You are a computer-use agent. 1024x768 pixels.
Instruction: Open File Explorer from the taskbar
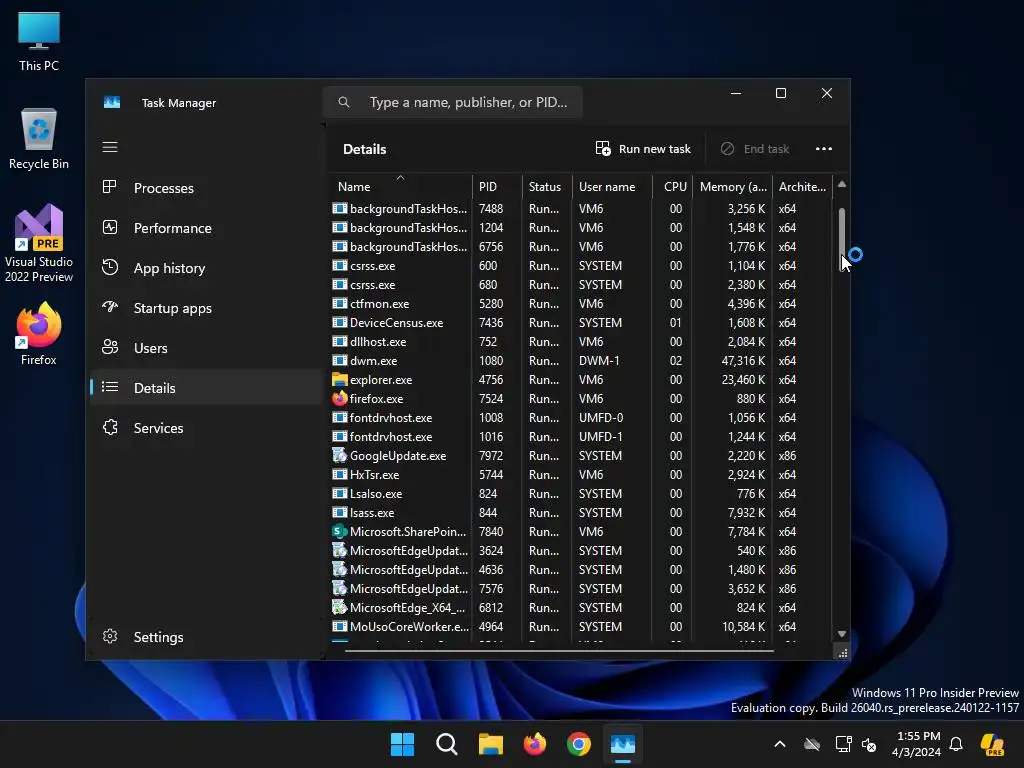tap(490, 744)
